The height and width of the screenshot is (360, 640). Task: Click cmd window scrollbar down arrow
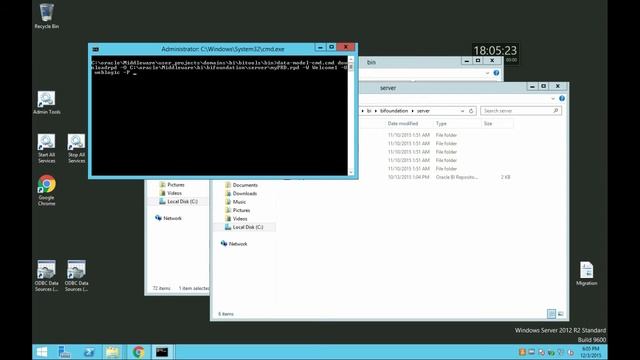coord(351,172)
